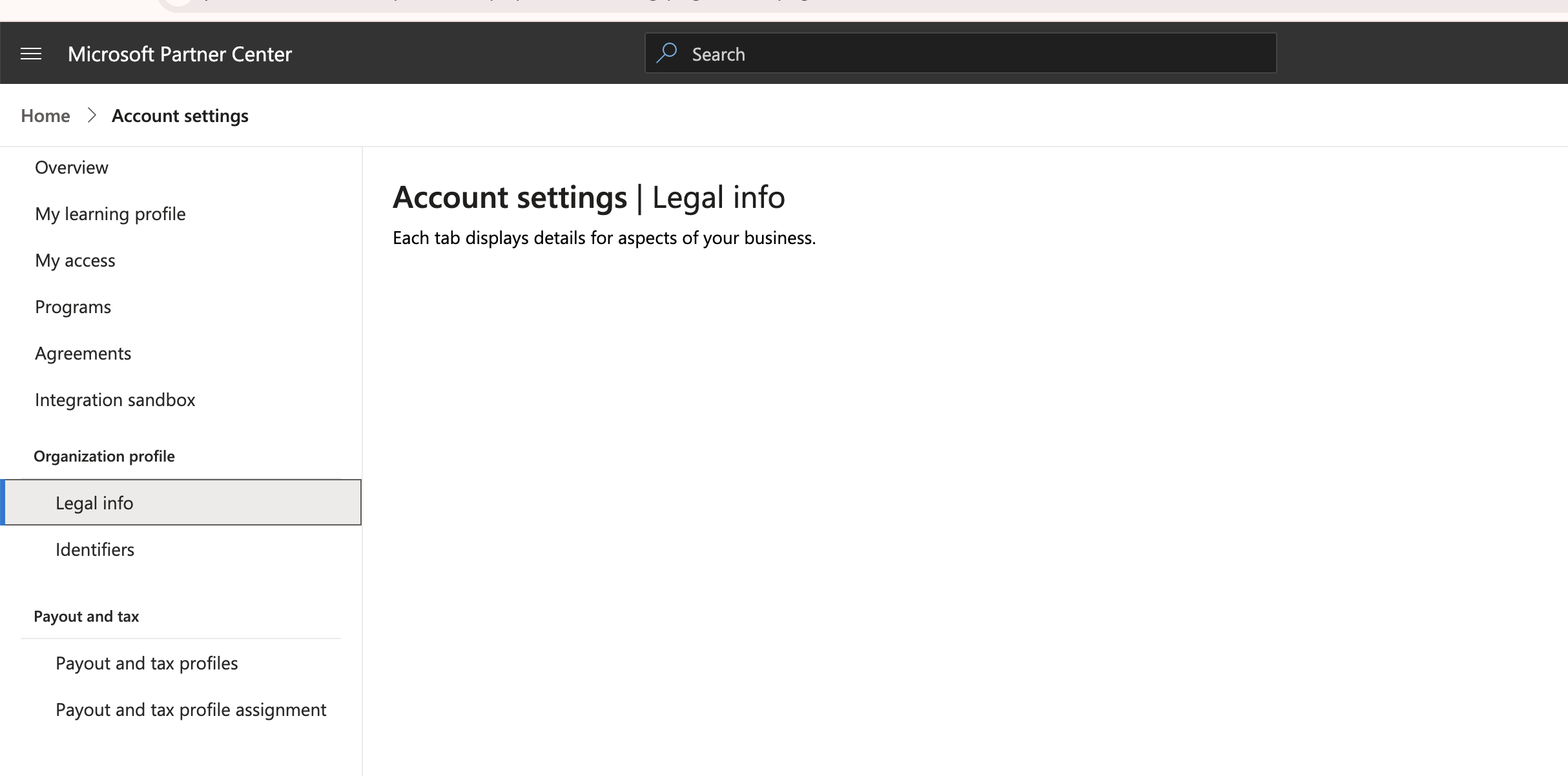This screenshot has width=1568, height=776.
Task: Click the Account settings breadcrumb
Action: (x=180, y=116)
